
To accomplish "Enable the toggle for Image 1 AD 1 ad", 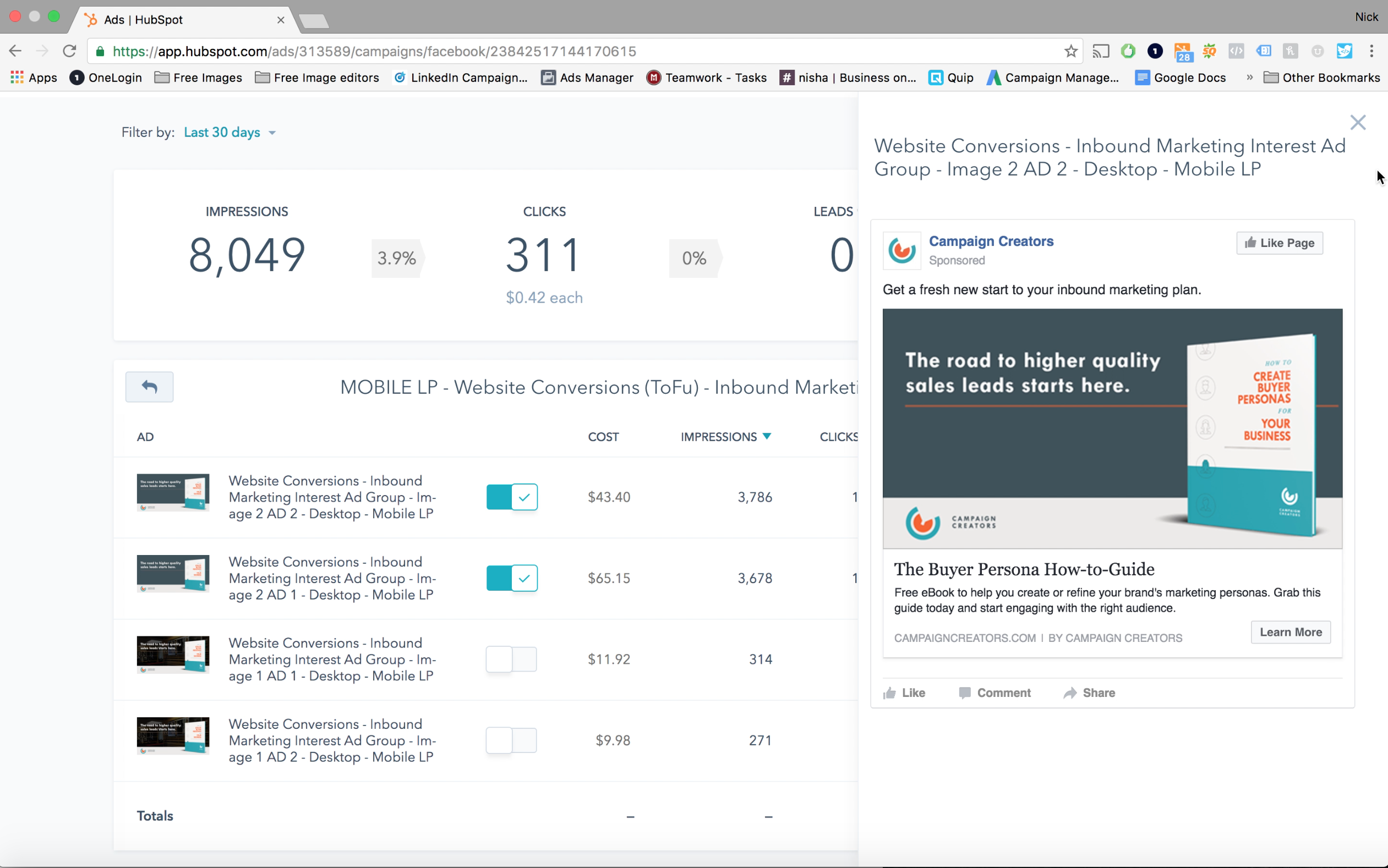I will [511, 659].
